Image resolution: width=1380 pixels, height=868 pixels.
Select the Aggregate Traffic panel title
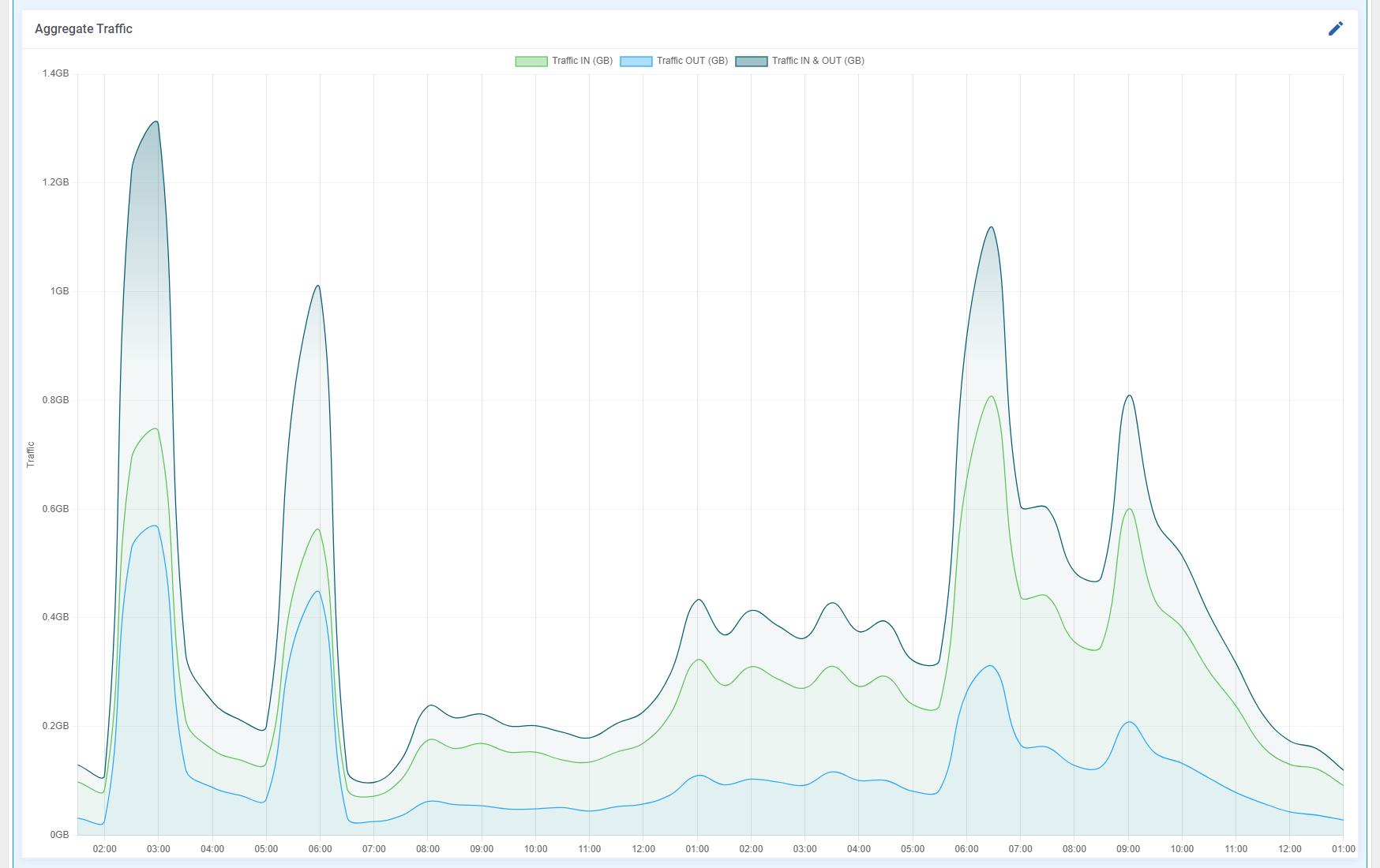click(x=84, y=28)
